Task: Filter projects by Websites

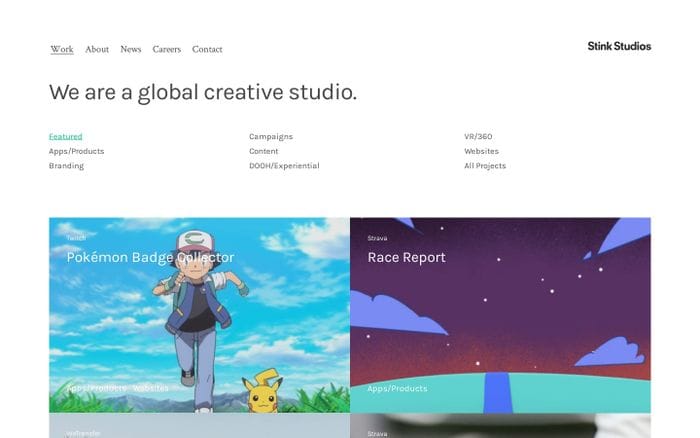Action: click(x=481, y=151)
